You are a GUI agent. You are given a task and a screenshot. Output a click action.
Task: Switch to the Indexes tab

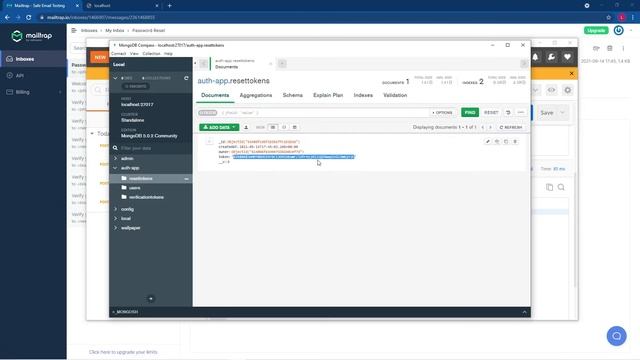point(363,95)
